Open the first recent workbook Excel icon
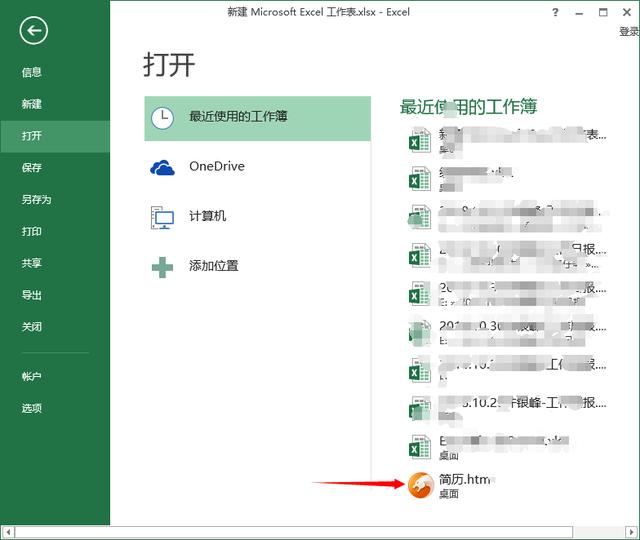 [420, 140]
